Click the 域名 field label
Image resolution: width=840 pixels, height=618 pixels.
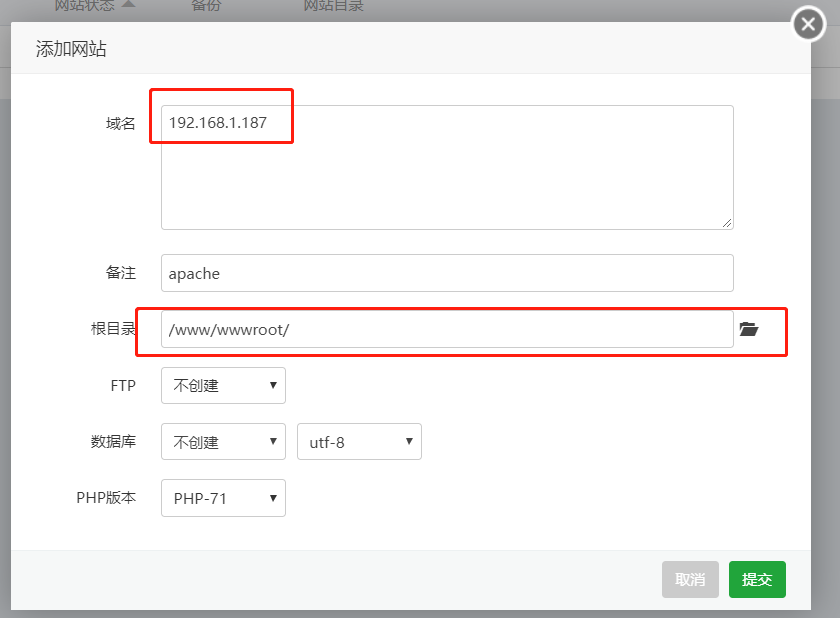point(120,124)
